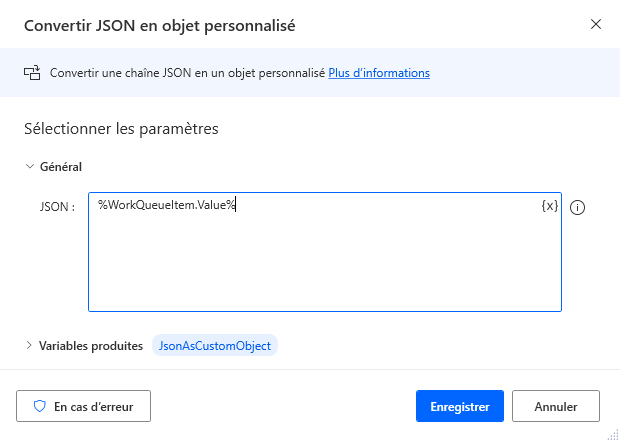Click the shield icon for error handling
This screenshot has width=620, height=442.
coord(40,407)
